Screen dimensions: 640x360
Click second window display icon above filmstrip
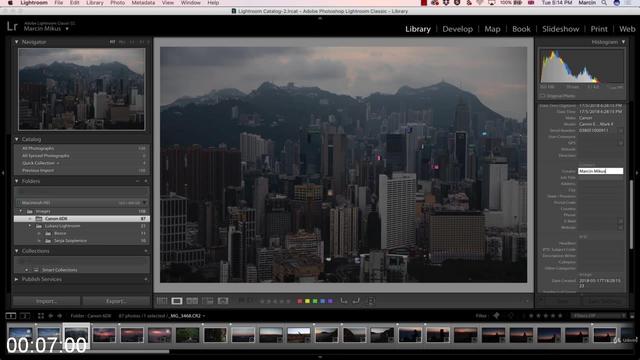coord(25,316)
